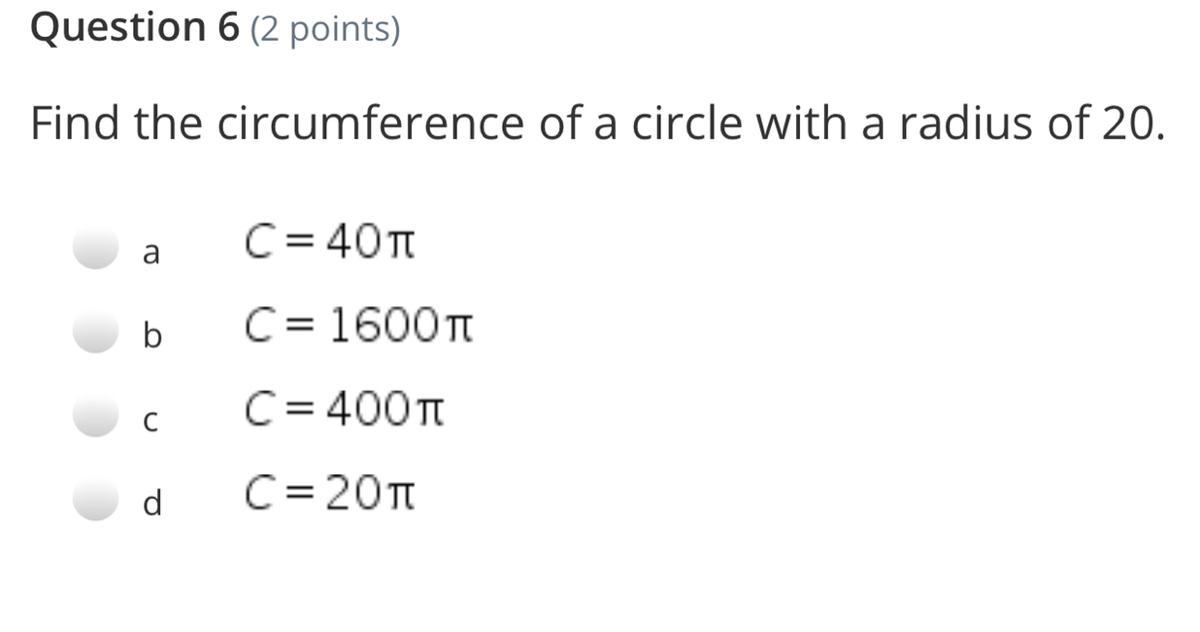Tap the letter label d
This screenshot has width=1200, height=632.
152,501
